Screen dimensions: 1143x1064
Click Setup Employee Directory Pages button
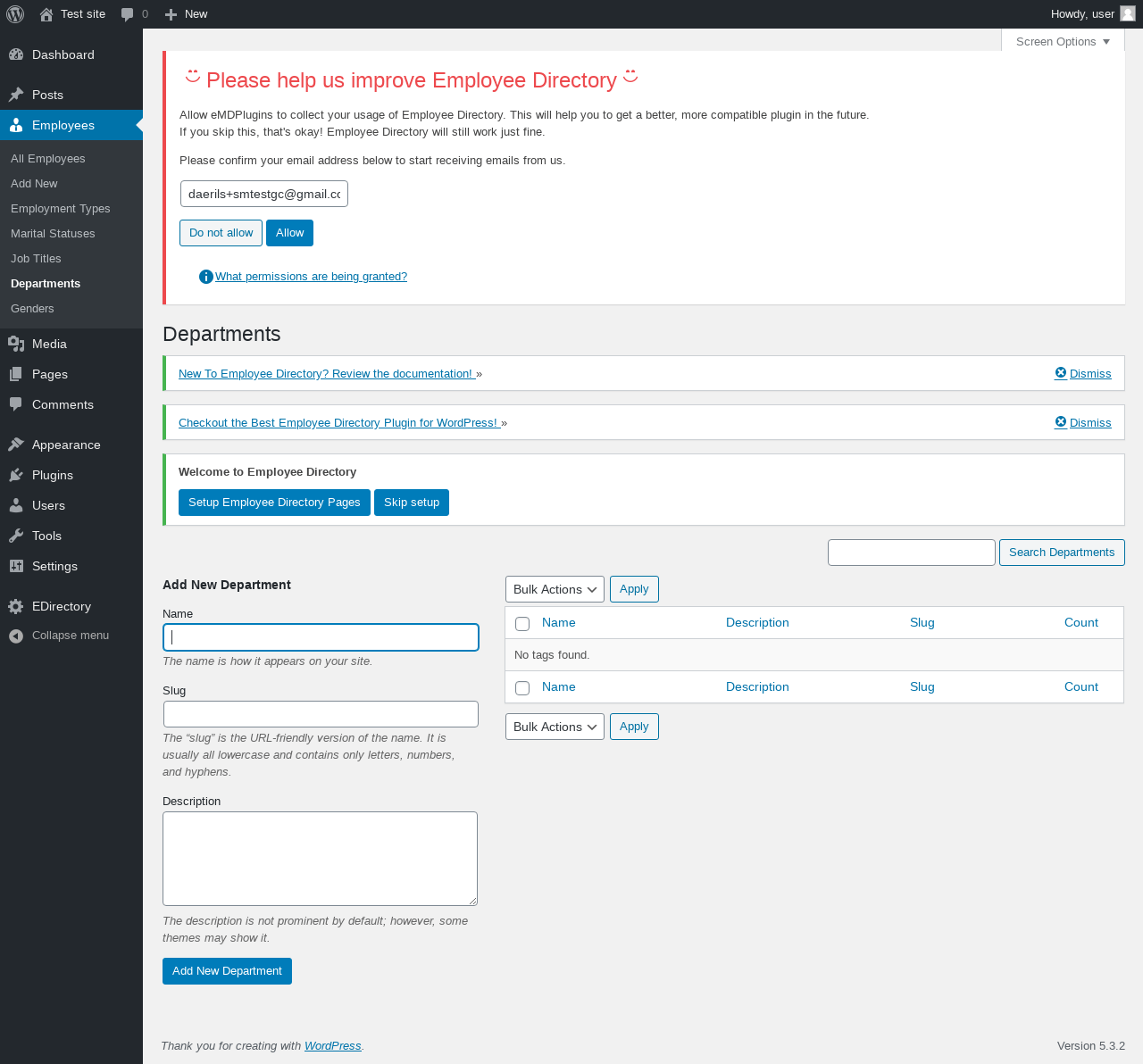[x=274, y=503]
